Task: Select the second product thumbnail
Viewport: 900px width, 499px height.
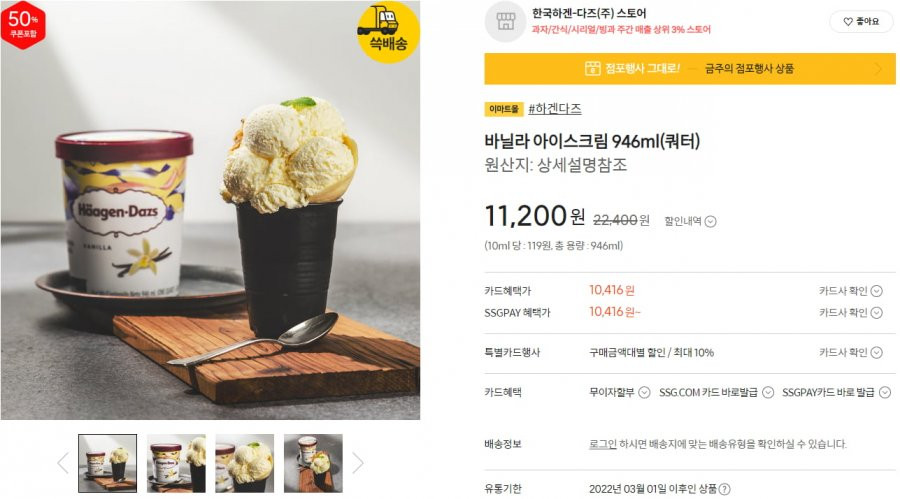Action: [x=176, y=463]
